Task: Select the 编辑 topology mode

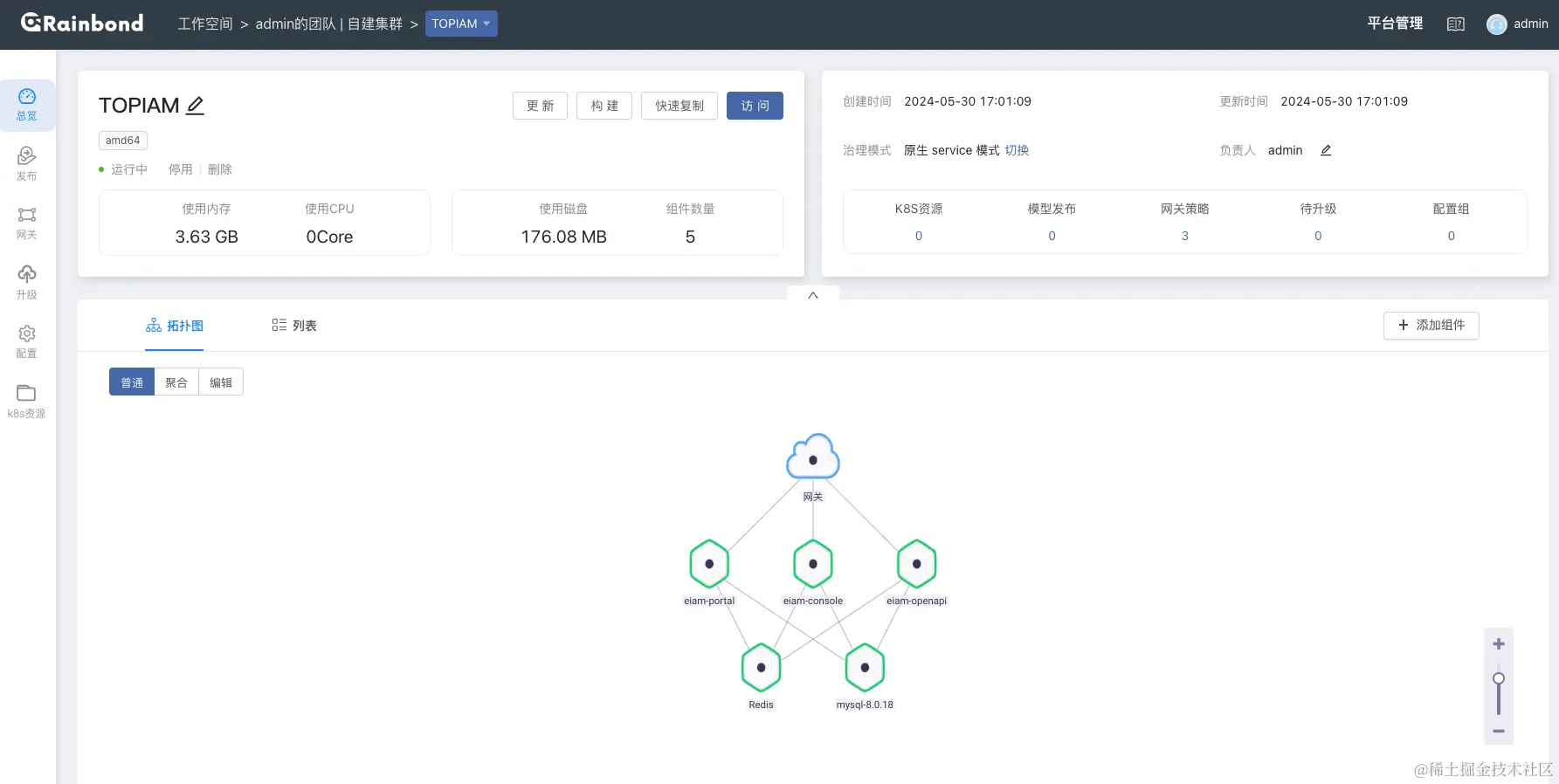Action: click(x=221, y=382)
